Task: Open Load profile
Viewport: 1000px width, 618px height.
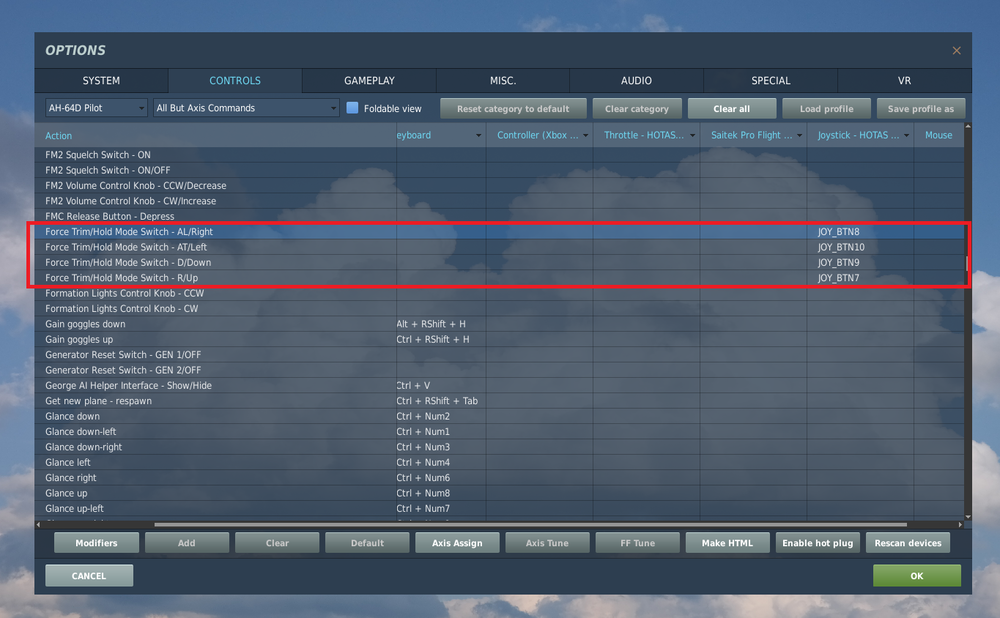Action: click(x=826, y=108)
